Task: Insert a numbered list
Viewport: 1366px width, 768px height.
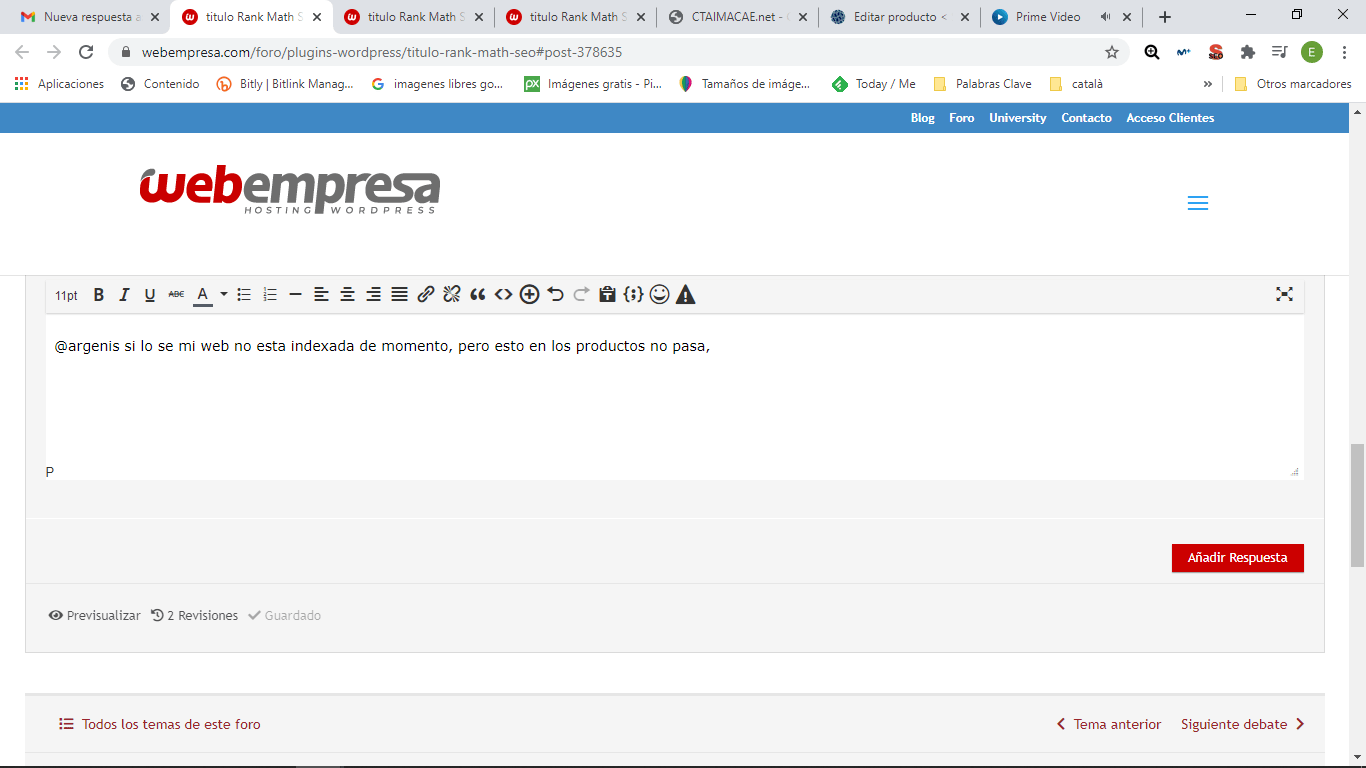Action: point(270,294)
